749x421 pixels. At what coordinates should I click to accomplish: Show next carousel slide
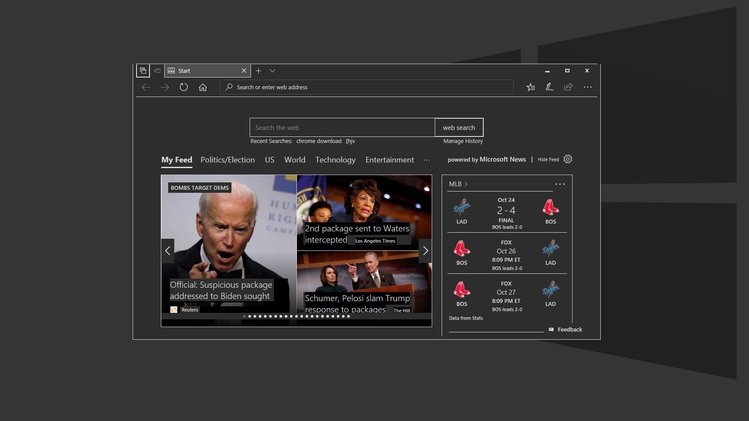click(425, 250)
